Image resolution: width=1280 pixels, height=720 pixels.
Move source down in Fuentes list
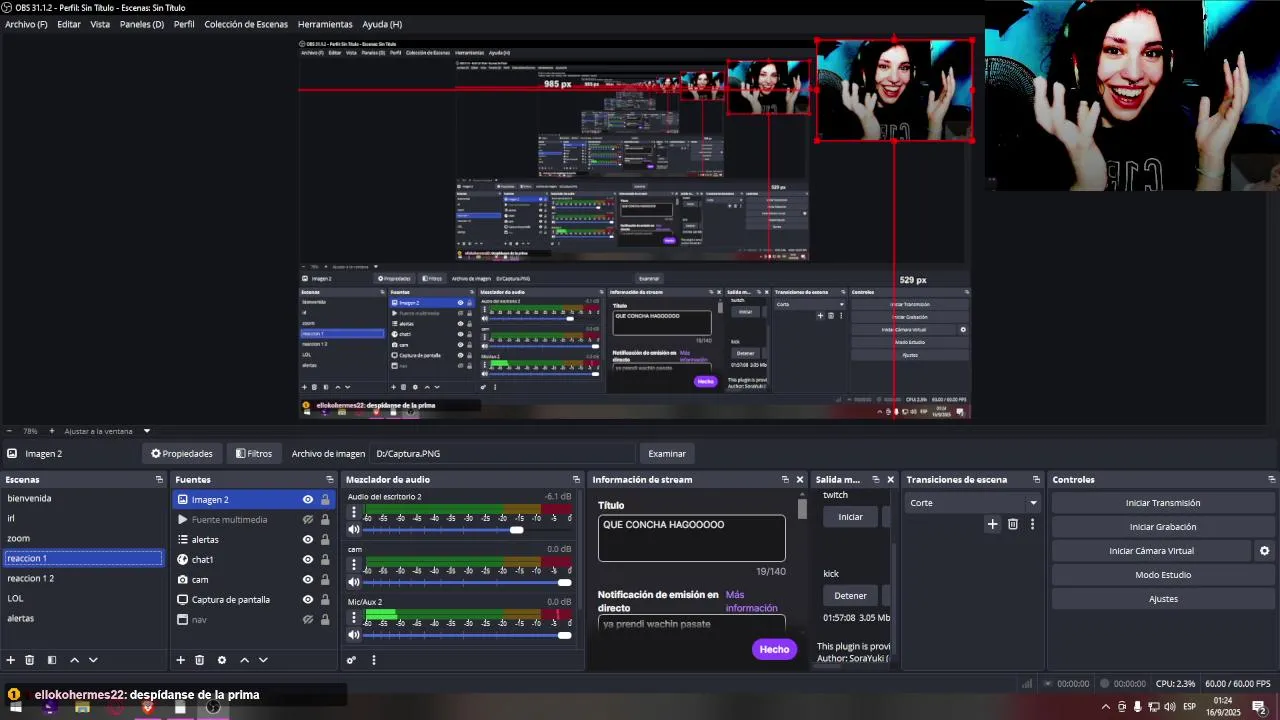(263, 660)
